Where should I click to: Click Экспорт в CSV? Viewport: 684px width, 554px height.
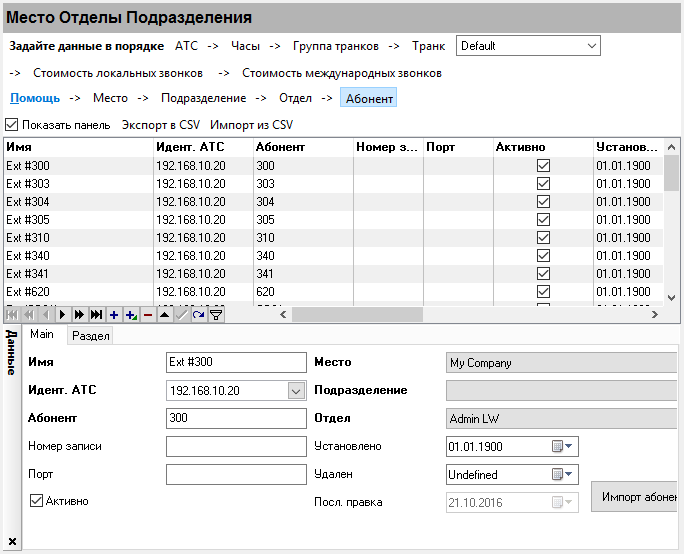(161, 125)
